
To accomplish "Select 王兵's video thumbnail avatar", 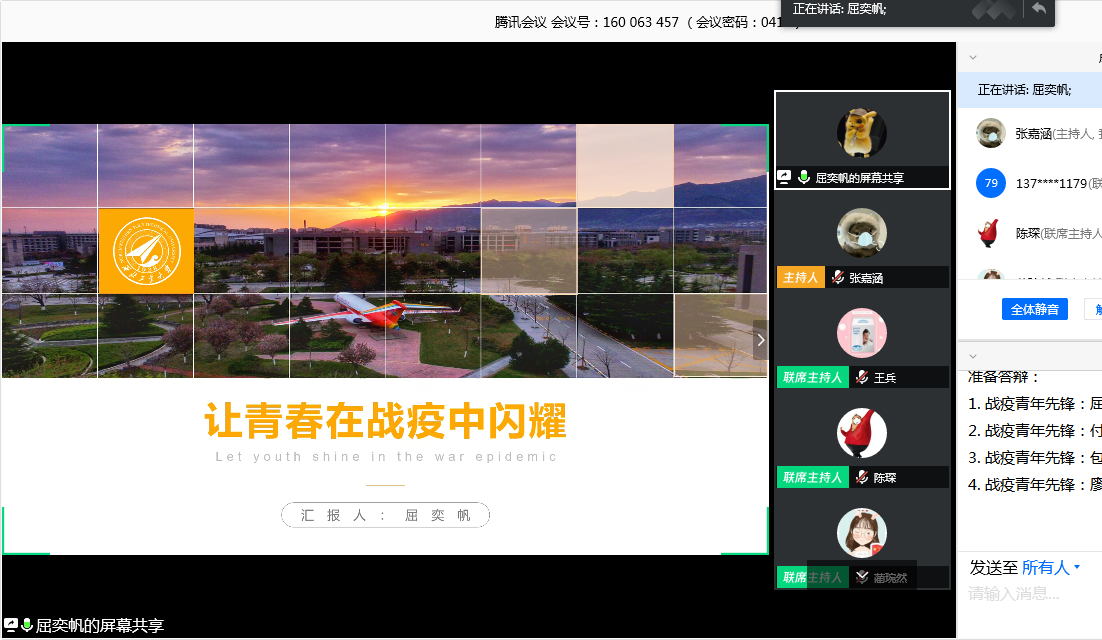I will pyautogui.click(x=861, y=333).
